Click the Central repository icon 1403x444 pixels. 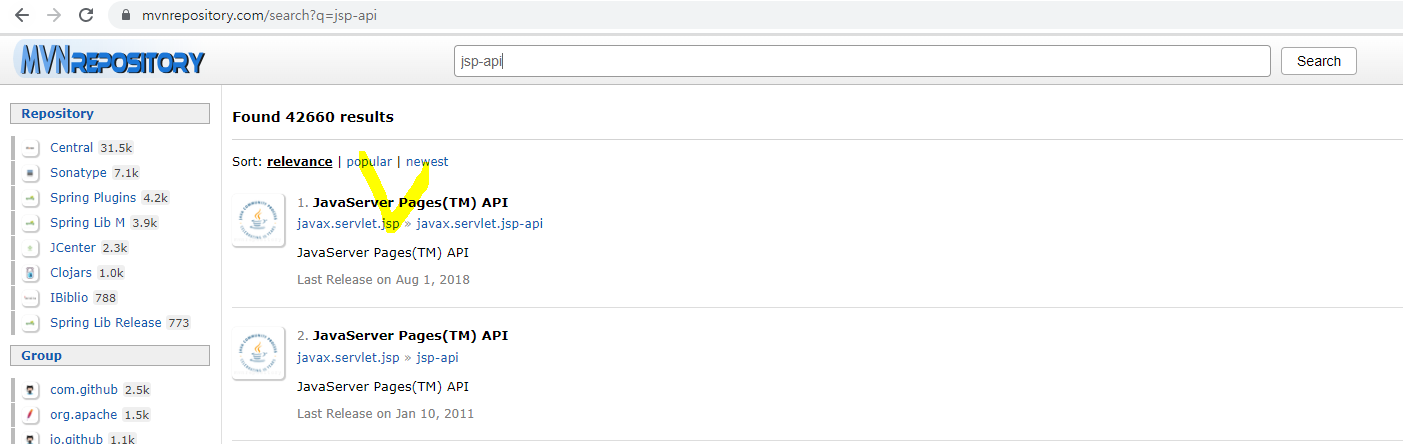point(31,148)
